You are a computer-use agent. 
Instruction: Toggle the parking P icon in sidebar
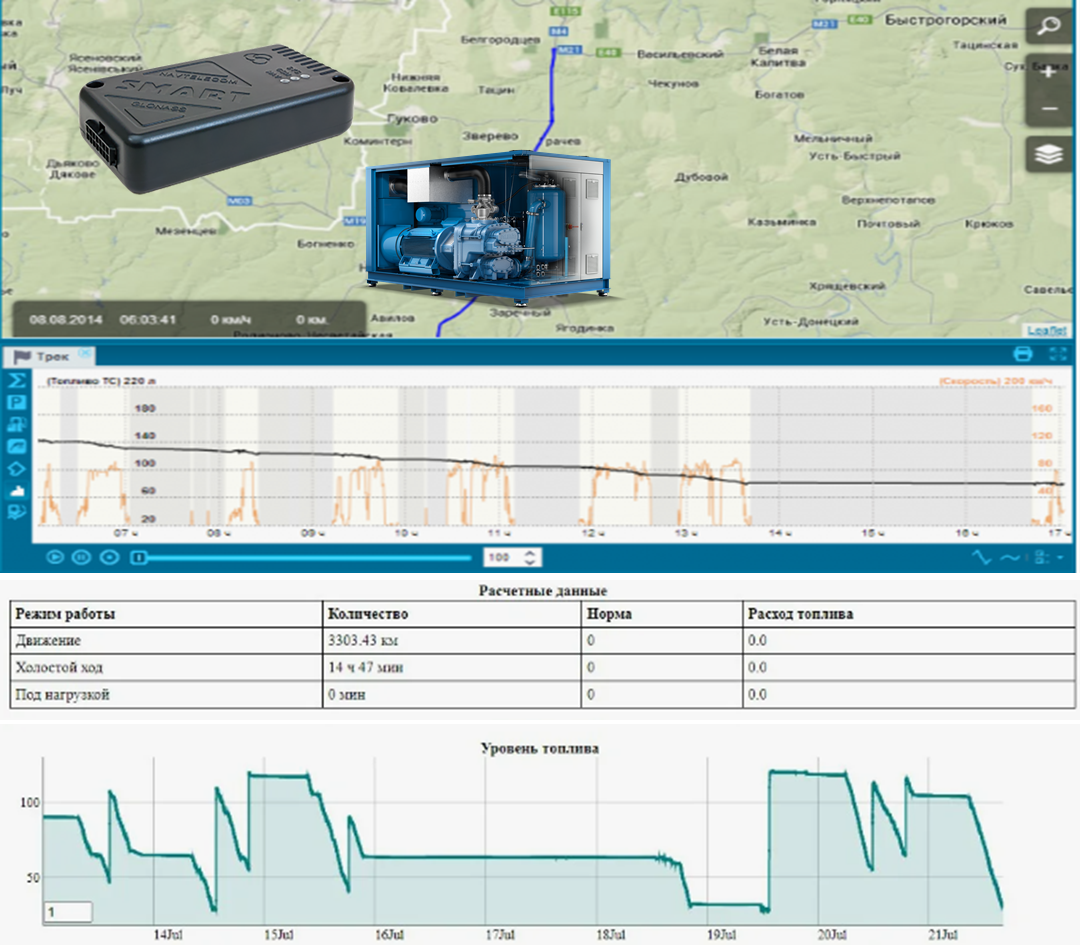(x=16, y=402)
